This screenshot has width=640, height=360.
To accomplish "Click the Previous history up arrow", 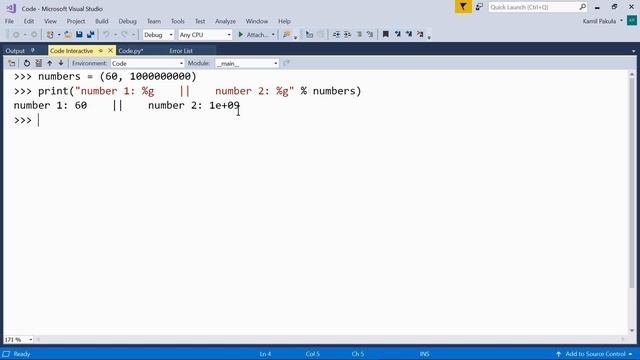I will tap(50, 63).
